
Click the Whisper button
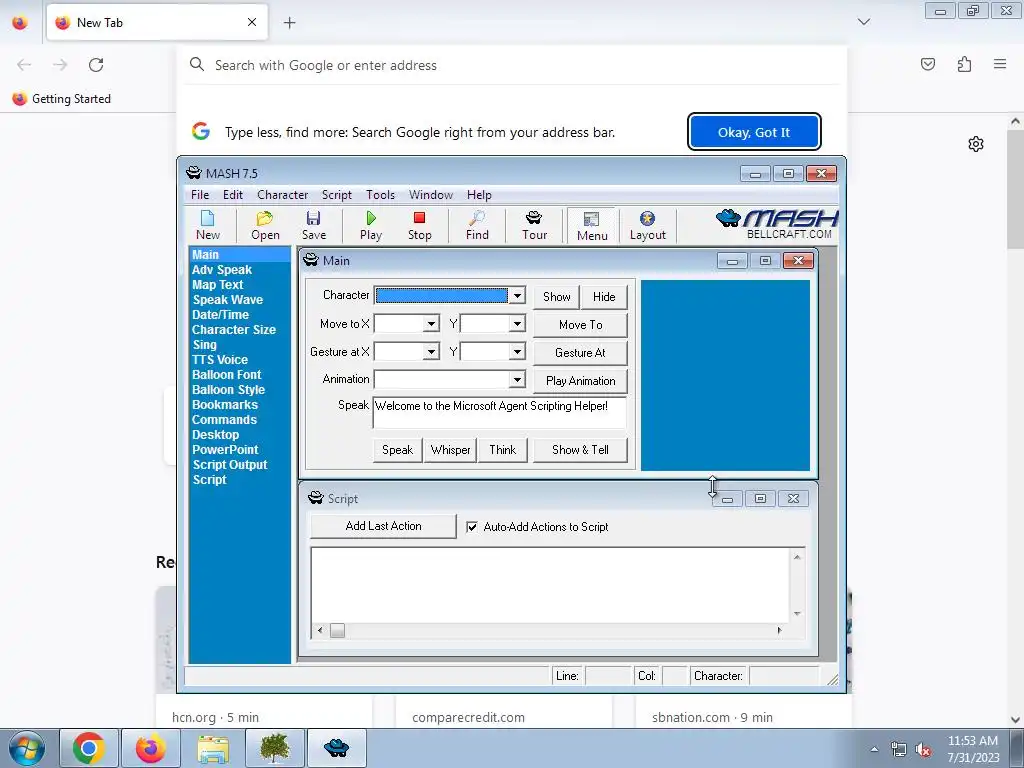(450, 450)
